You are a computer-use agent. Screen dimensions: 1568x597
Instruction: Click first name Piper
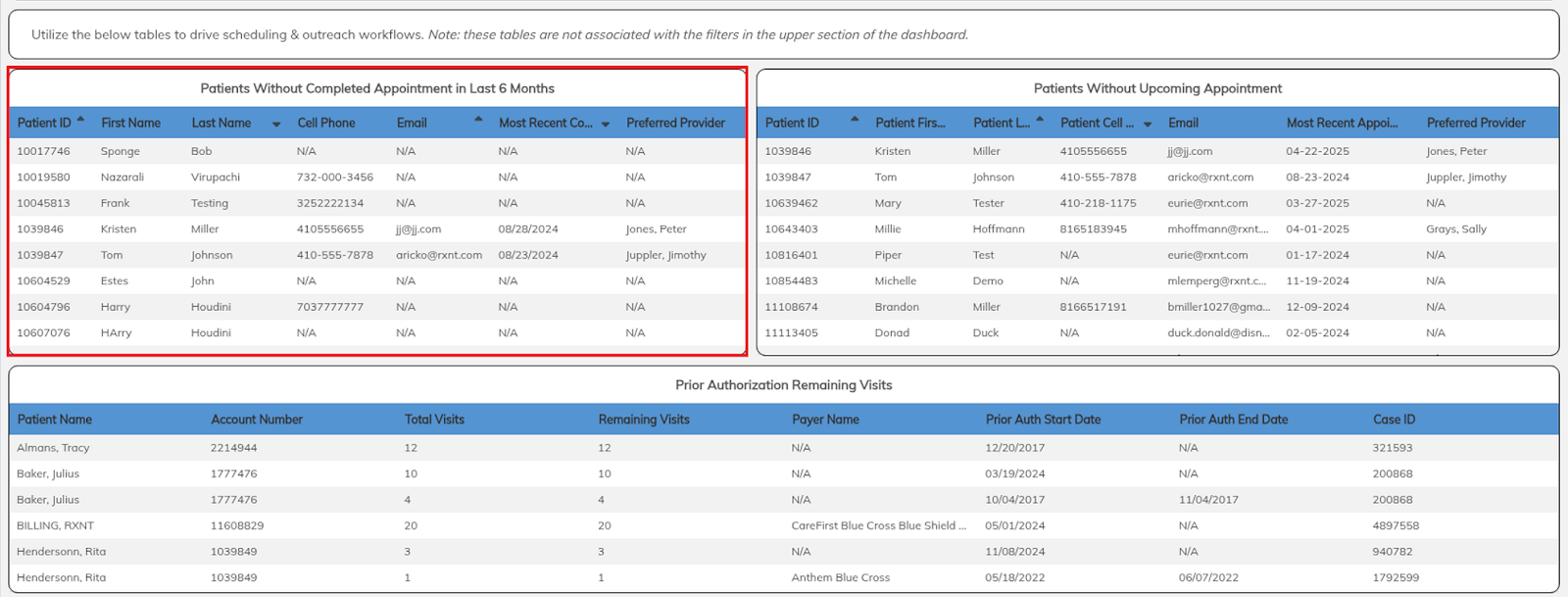[x=888, y=255]
